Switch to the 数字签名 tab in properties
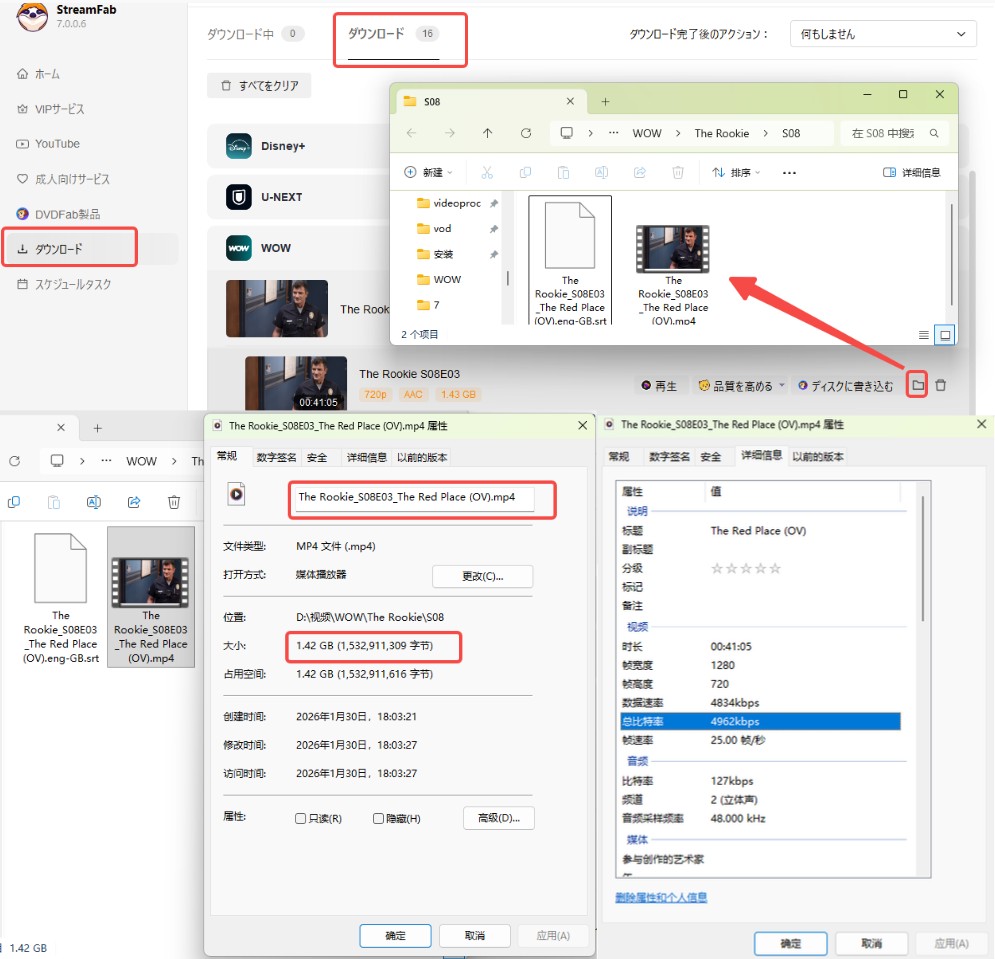The width and height of the screenshot is (995, 959). [274, 457]
